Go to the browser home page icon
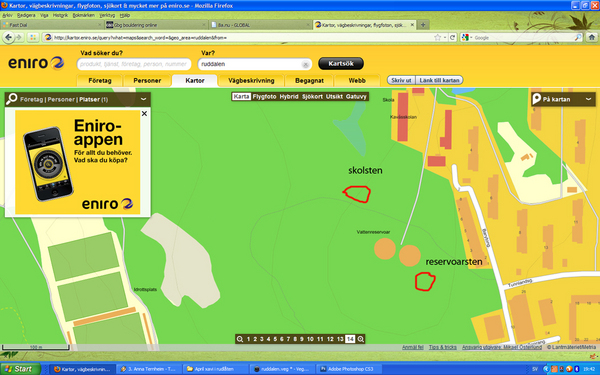The height and width of the screenshot is (375, 600). (592, 37)
